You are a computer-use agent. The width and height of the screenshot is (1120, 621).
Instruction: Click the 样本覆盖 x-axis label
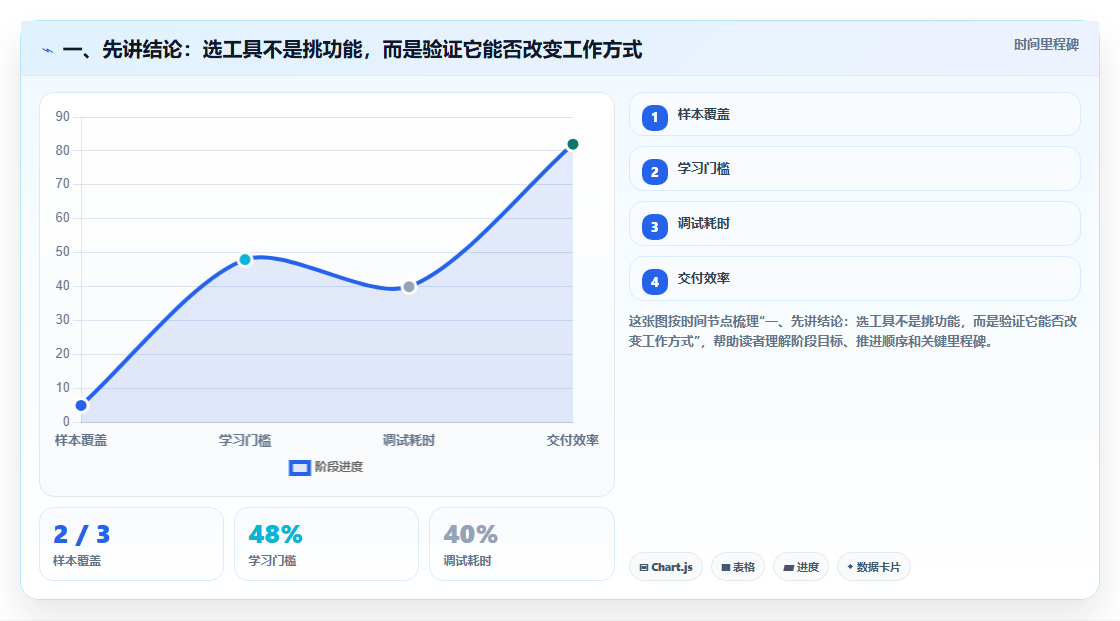click(x=81, y=440)
